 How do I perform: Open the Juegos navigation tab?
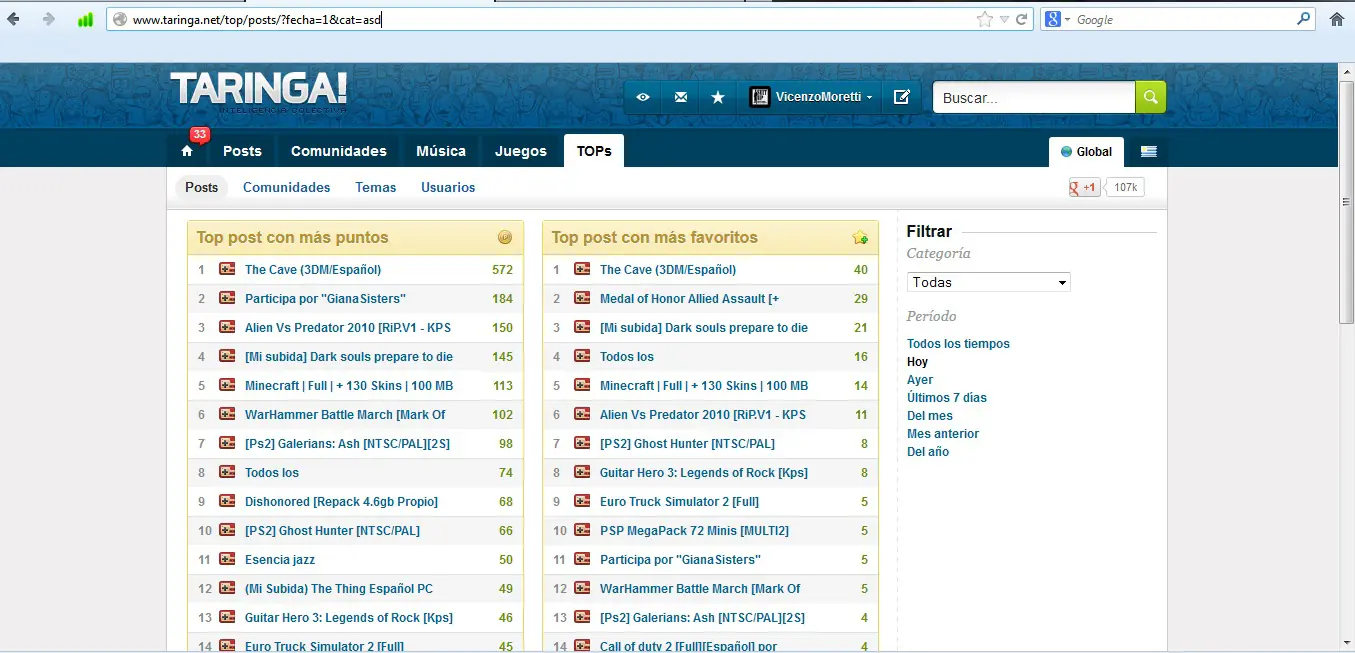[x=521, y=151]
